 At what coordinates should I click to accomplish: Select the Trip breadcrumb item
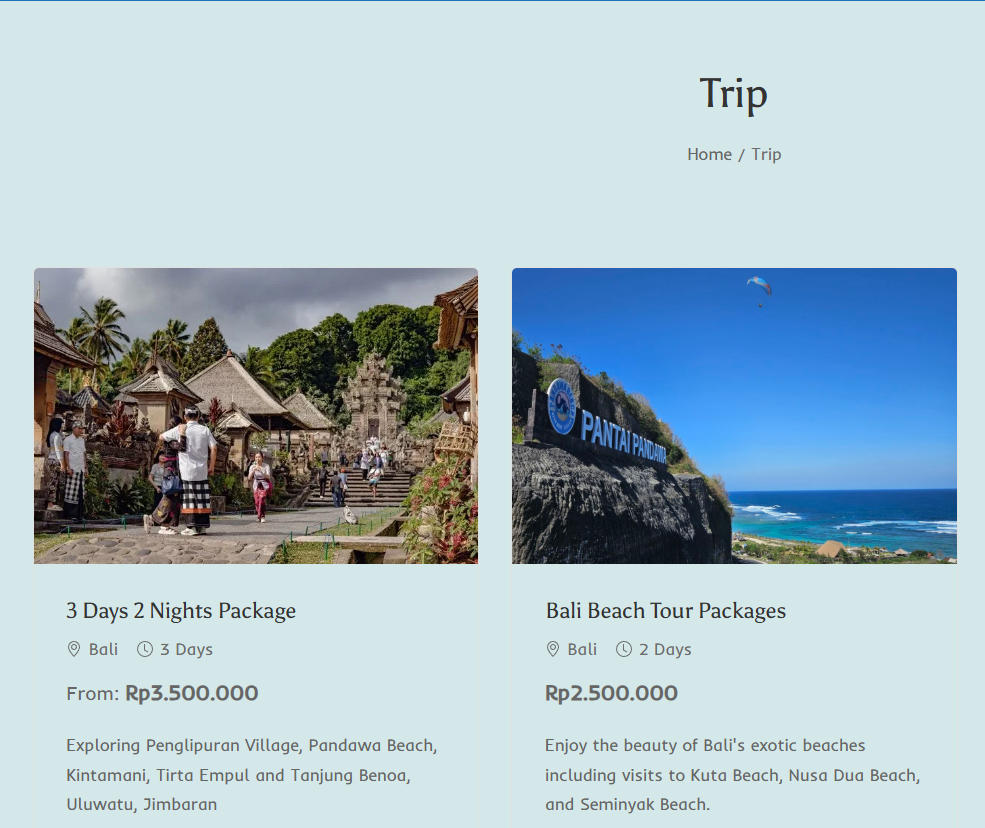click(x=766, y=155)
